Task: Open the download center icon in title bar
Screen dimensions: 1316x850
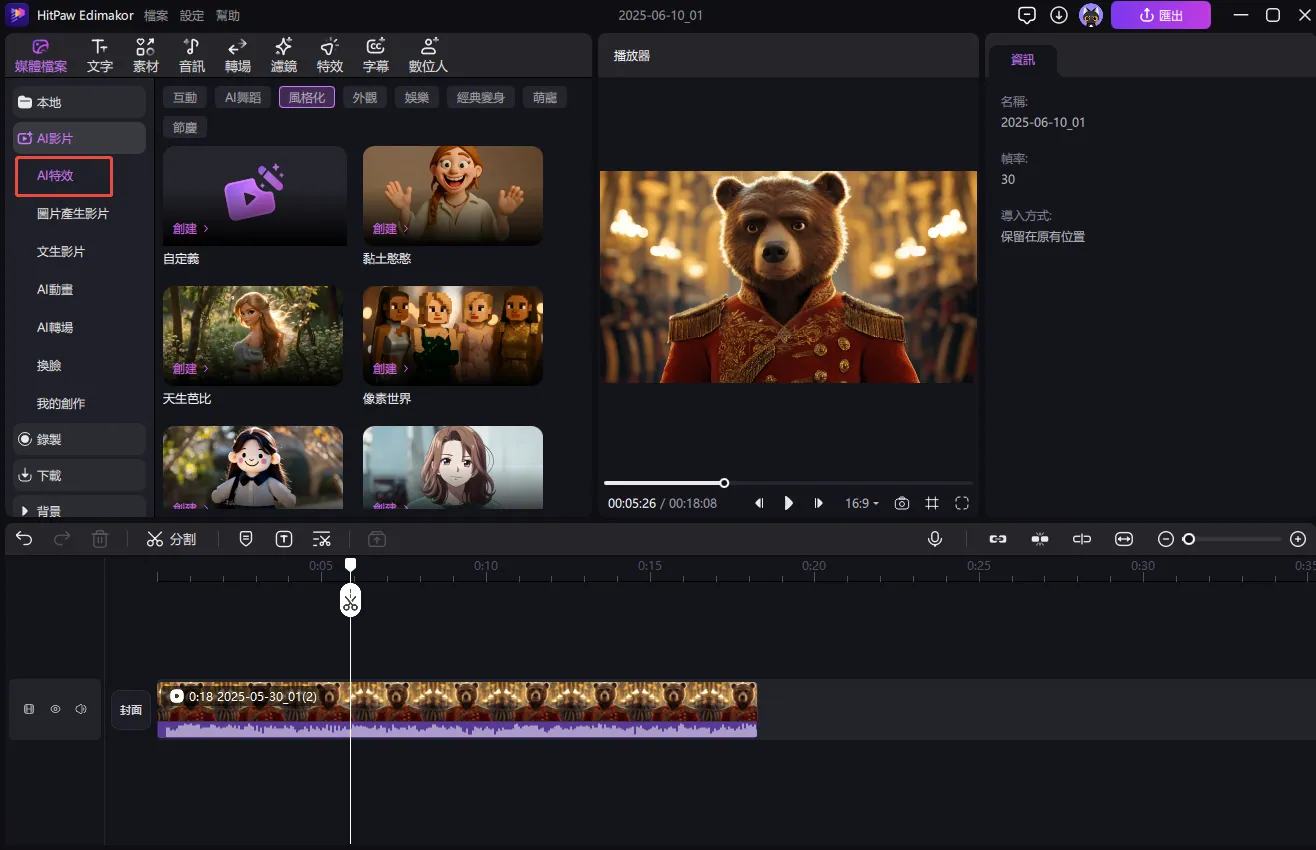Action: pos(1059,15)
